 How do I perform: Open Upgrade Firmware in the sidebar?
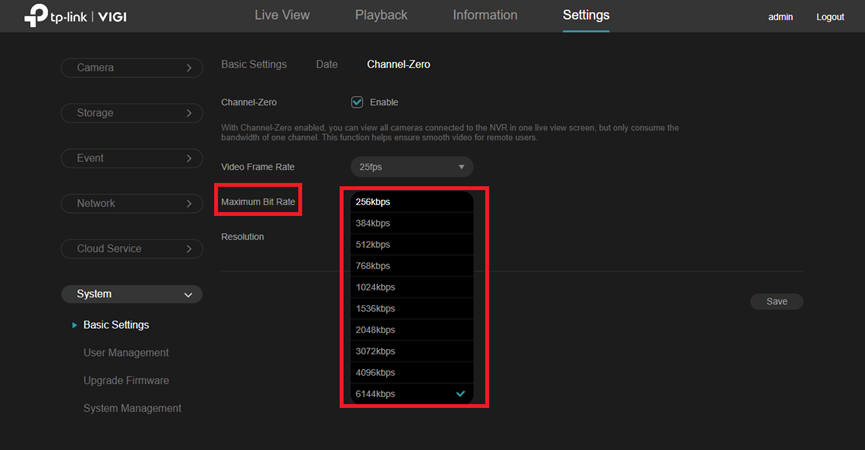pos(126,381)
